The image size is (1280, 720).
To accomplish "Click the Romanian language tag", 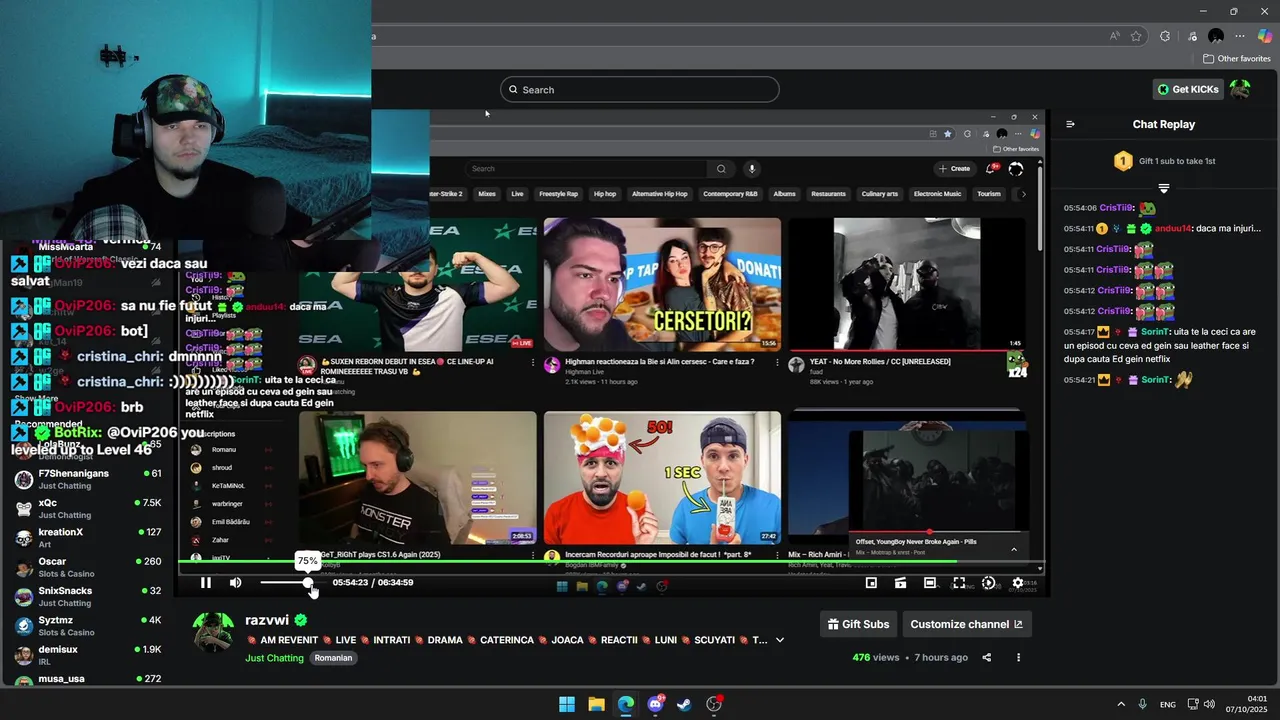I will (x=333, y=658).
